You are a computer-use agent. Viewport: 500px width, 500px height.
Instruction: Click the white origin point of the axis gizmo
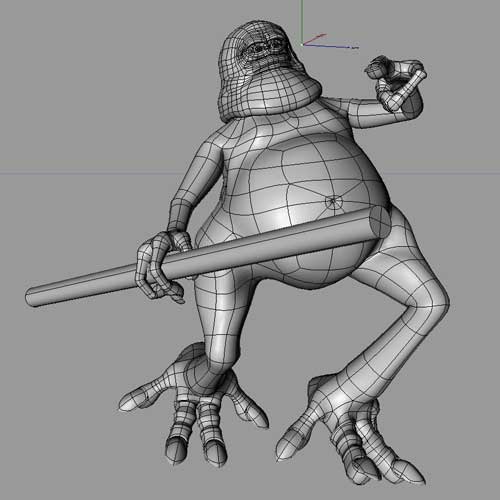(302, 44)
